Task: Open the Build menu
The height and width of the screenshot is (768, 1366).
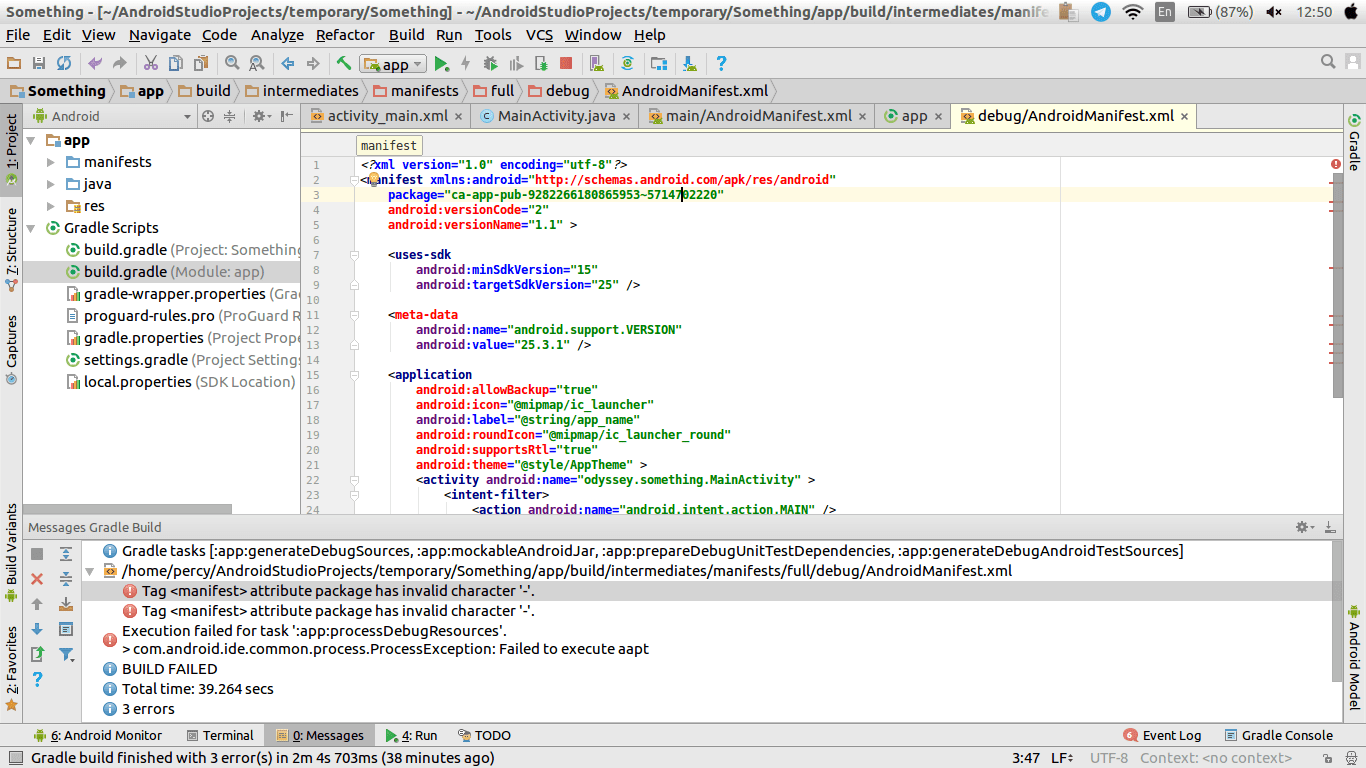Action: (x=407, y=34)
